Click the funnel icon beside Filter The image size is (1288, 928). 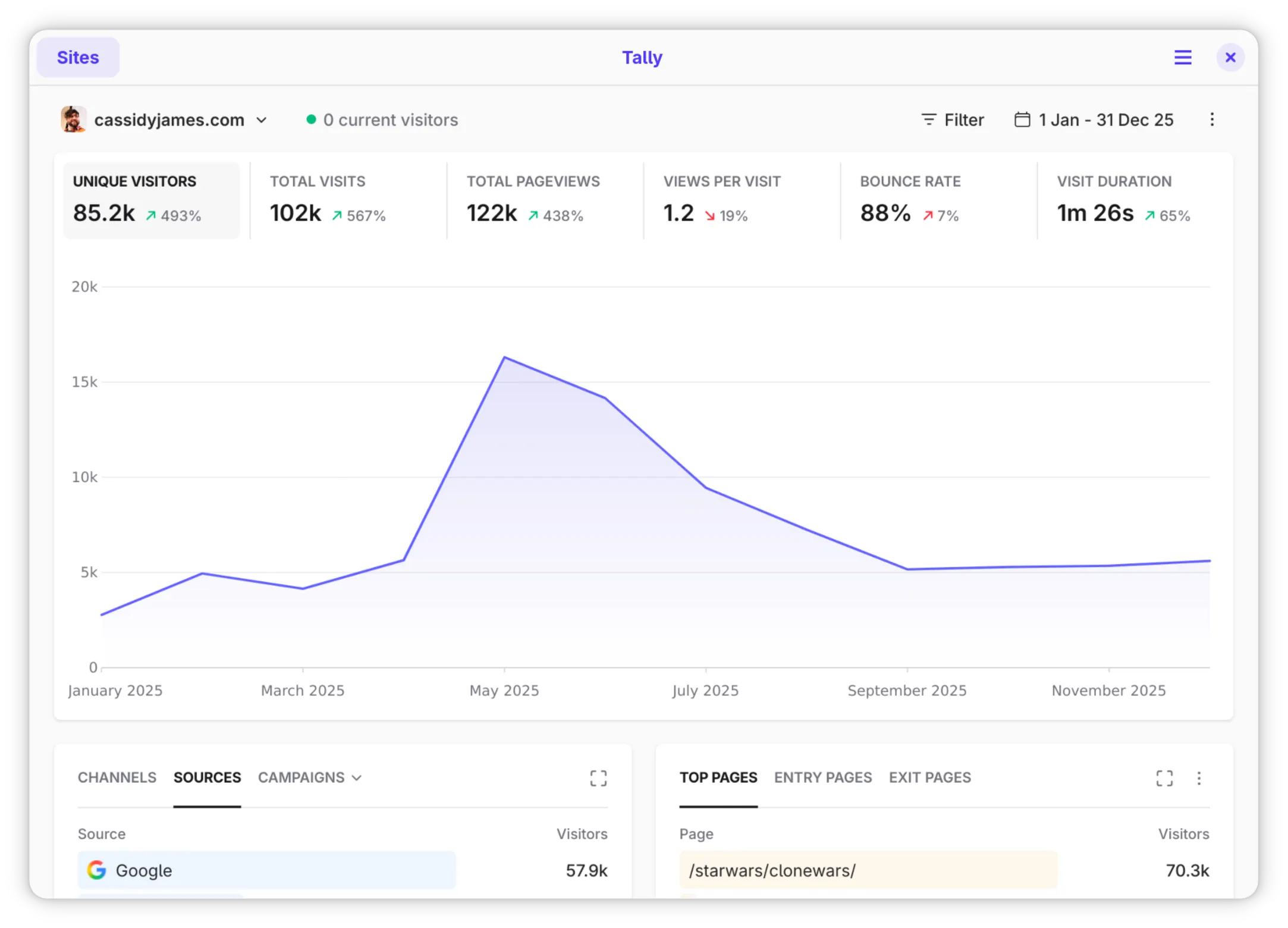coord(928,120)
